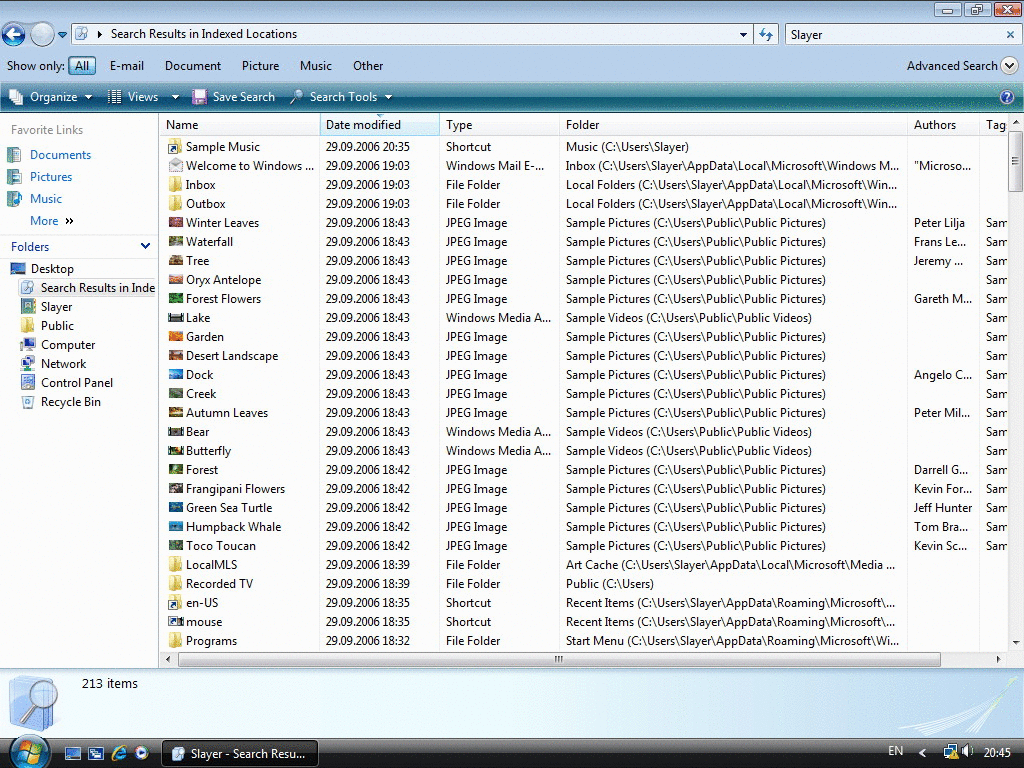Filter results to Music only
The height and width of the screenshot is (768, 1024).
pos(315,66)
